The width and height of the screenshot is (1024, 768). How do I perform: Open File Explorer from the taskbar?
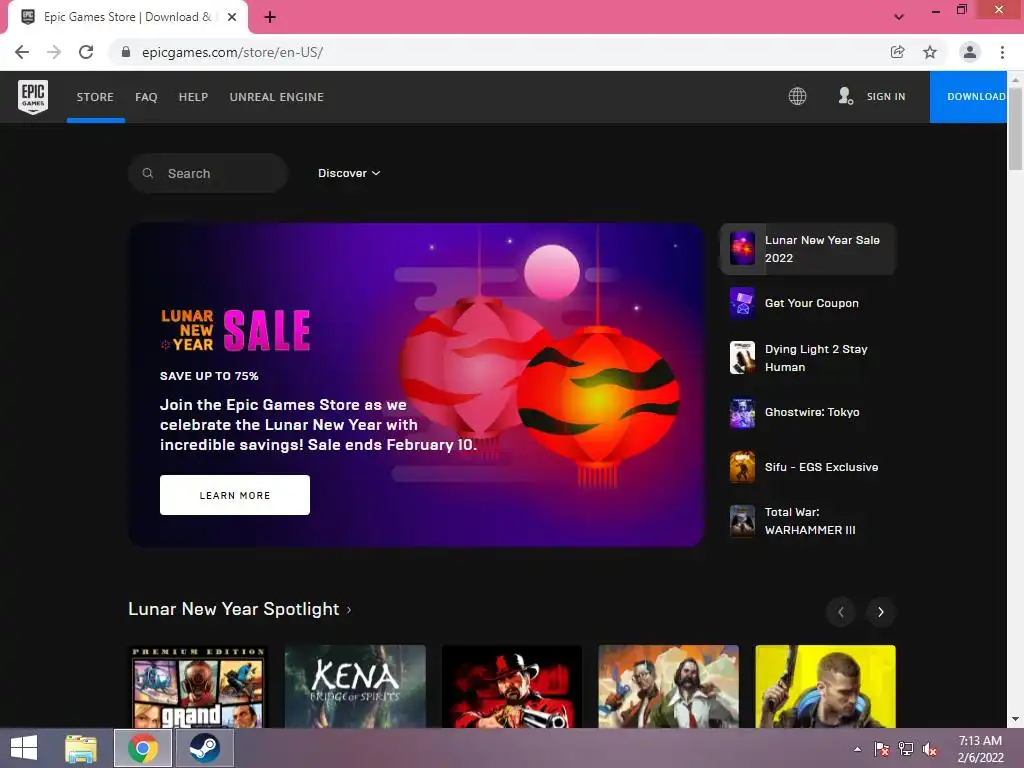pos(81,748)
